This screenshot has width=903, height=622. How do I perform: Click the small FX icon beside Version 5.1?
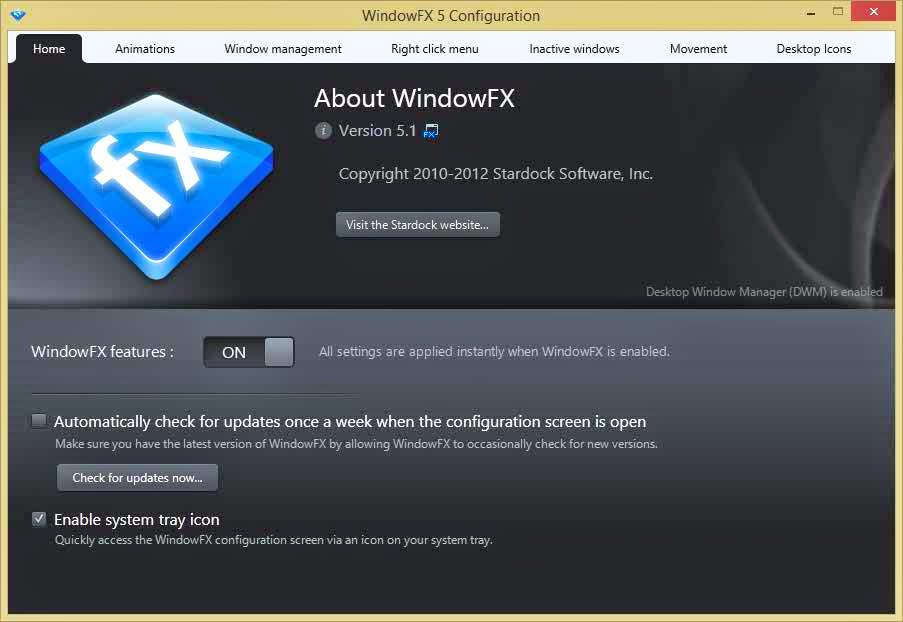431,131
